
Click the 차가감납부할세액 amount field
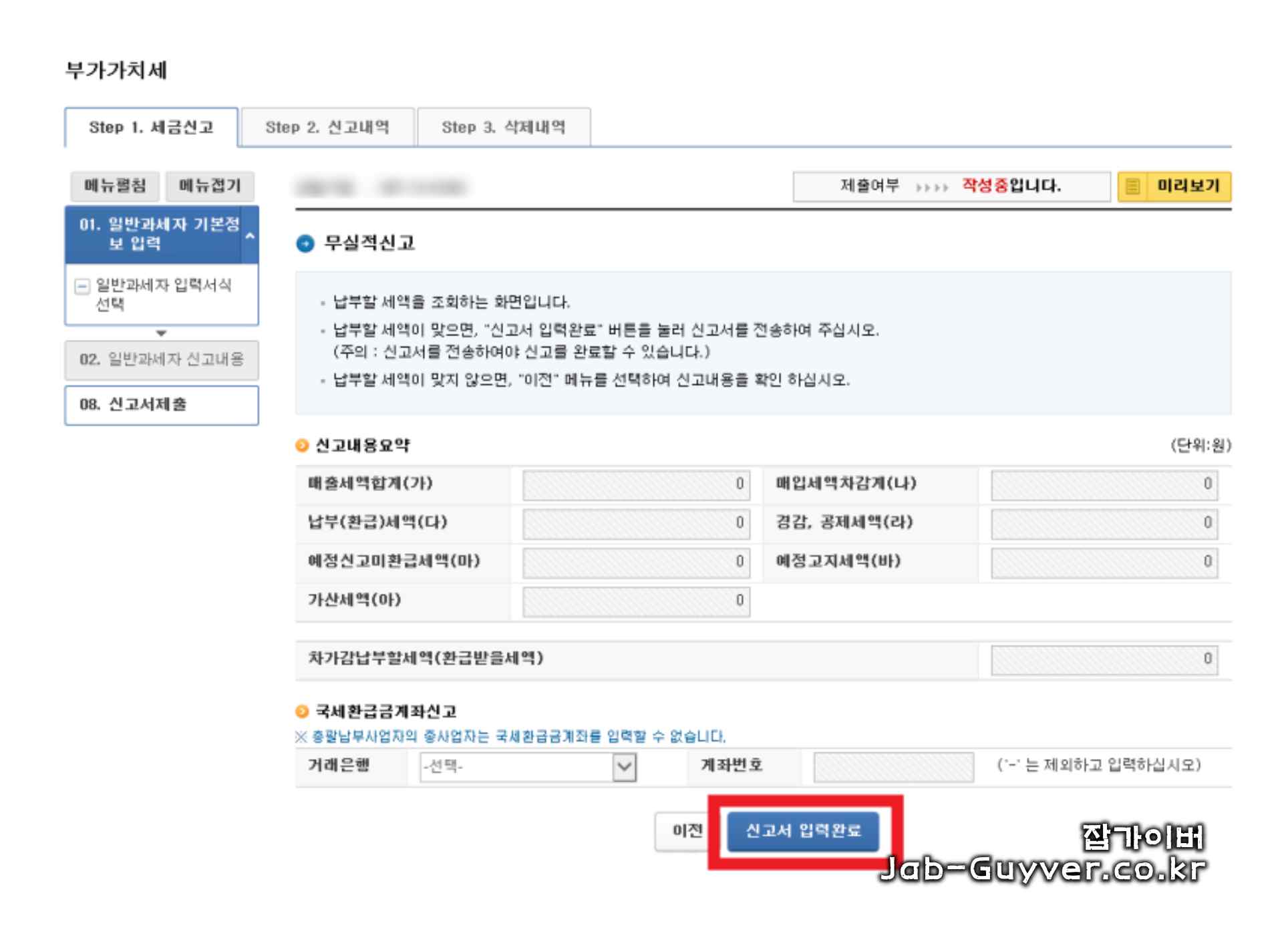point(1104,659)
